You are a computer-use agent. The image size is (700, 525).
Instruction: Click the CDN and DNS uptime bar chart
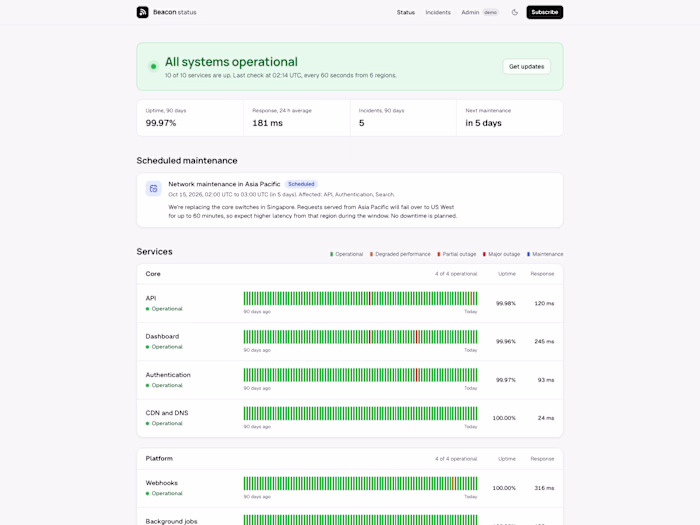360,413
